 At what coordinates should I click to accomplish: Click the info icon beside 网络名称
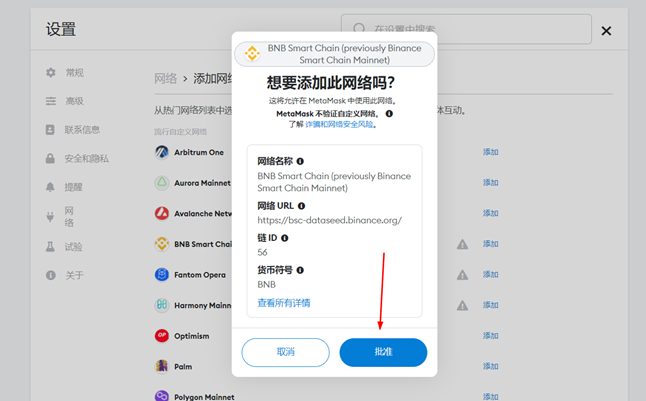300,161
